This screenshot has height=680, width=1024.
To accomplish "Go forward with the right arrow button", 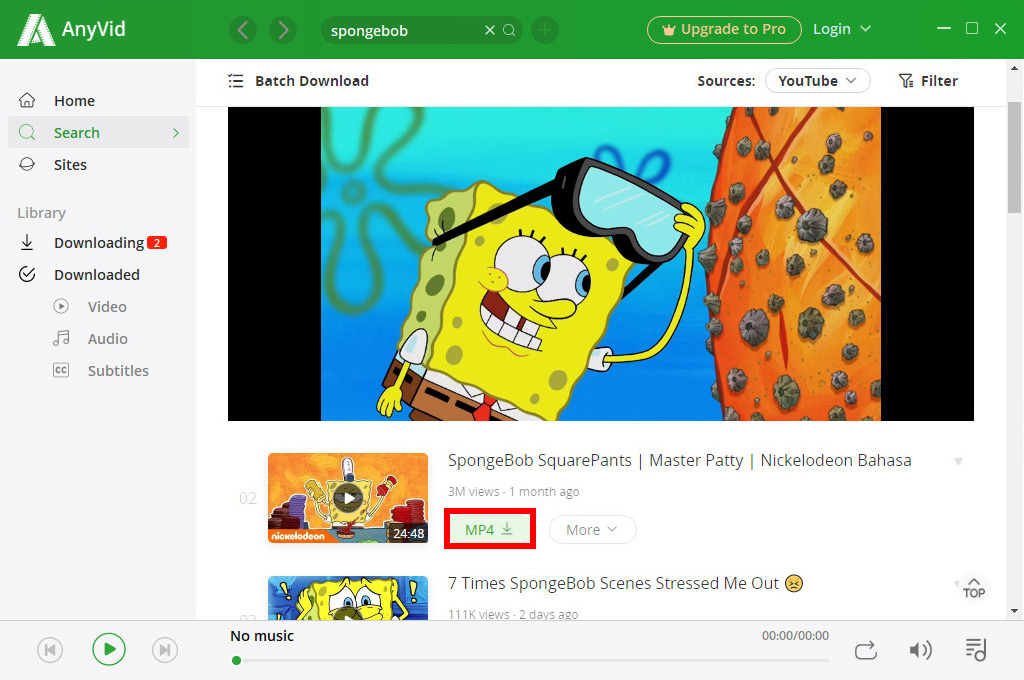I will coord(283,30).
